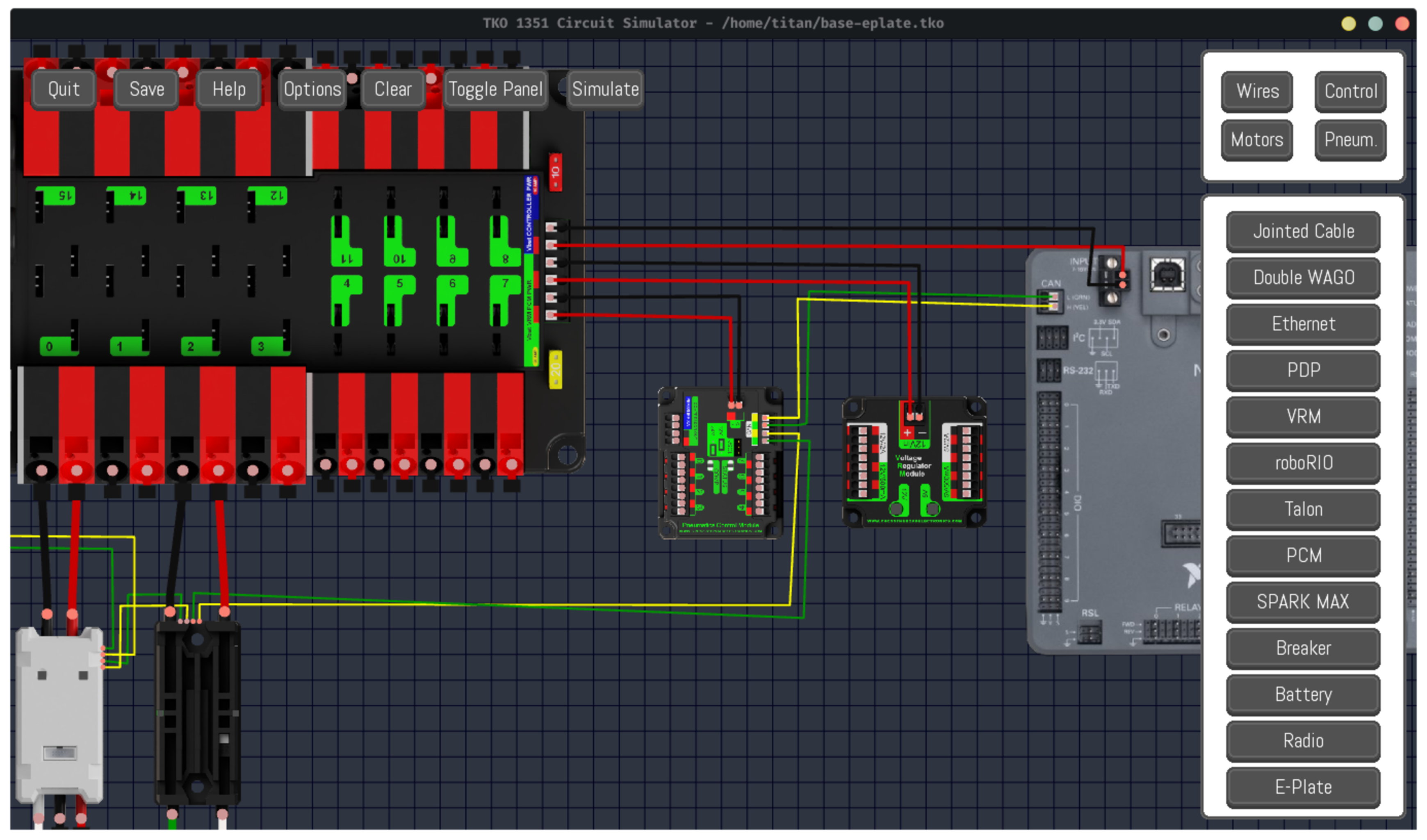Click the roboRIO RS-232 port
1427x840 pixels.
1049,371
